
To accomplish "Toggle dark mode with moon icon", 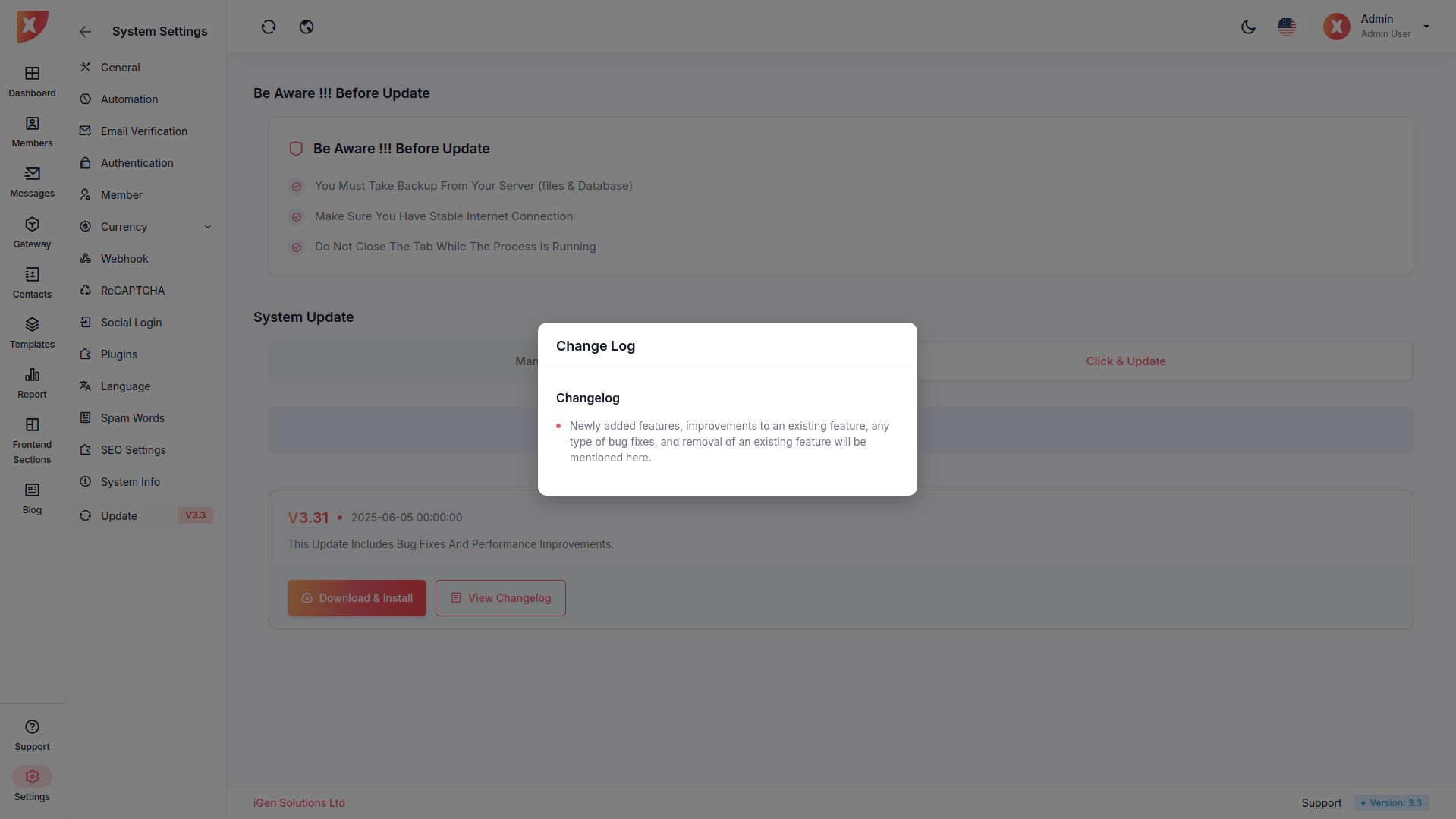I will [x=1248, y=27].
